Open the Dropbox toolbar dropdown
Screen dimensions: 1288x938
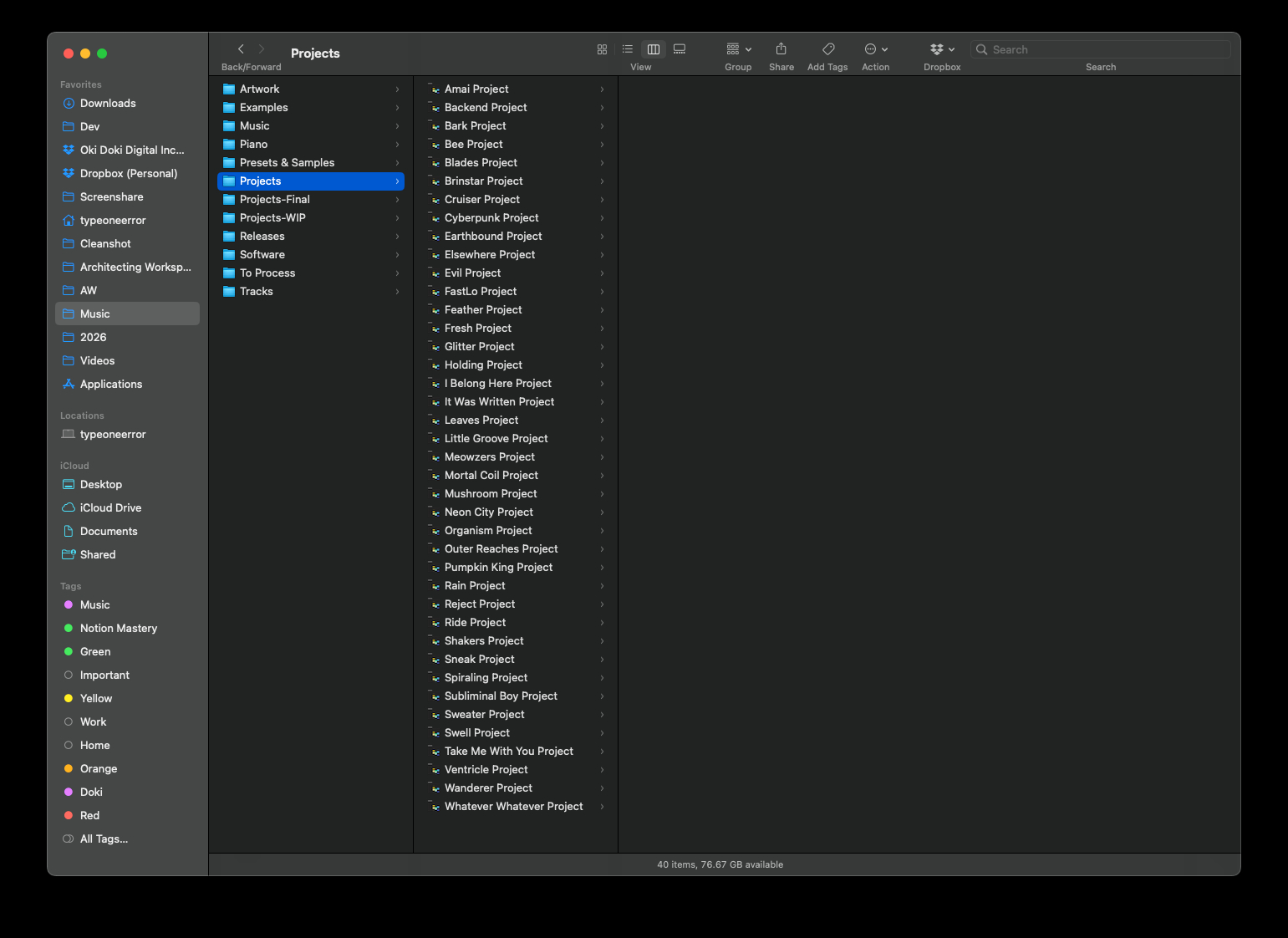point(942,49)
